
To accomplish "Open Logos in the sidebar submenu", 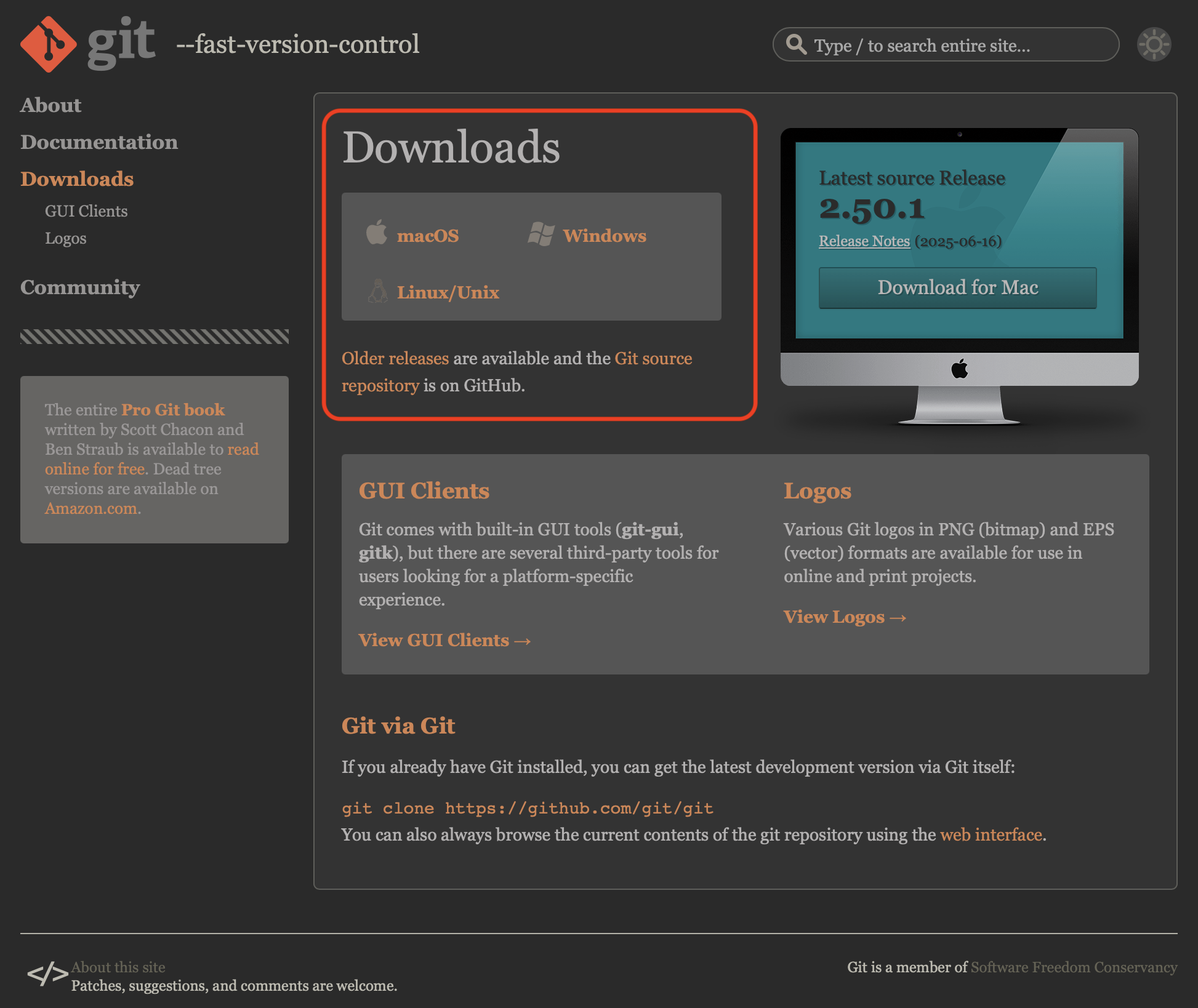I will [65, 238].
